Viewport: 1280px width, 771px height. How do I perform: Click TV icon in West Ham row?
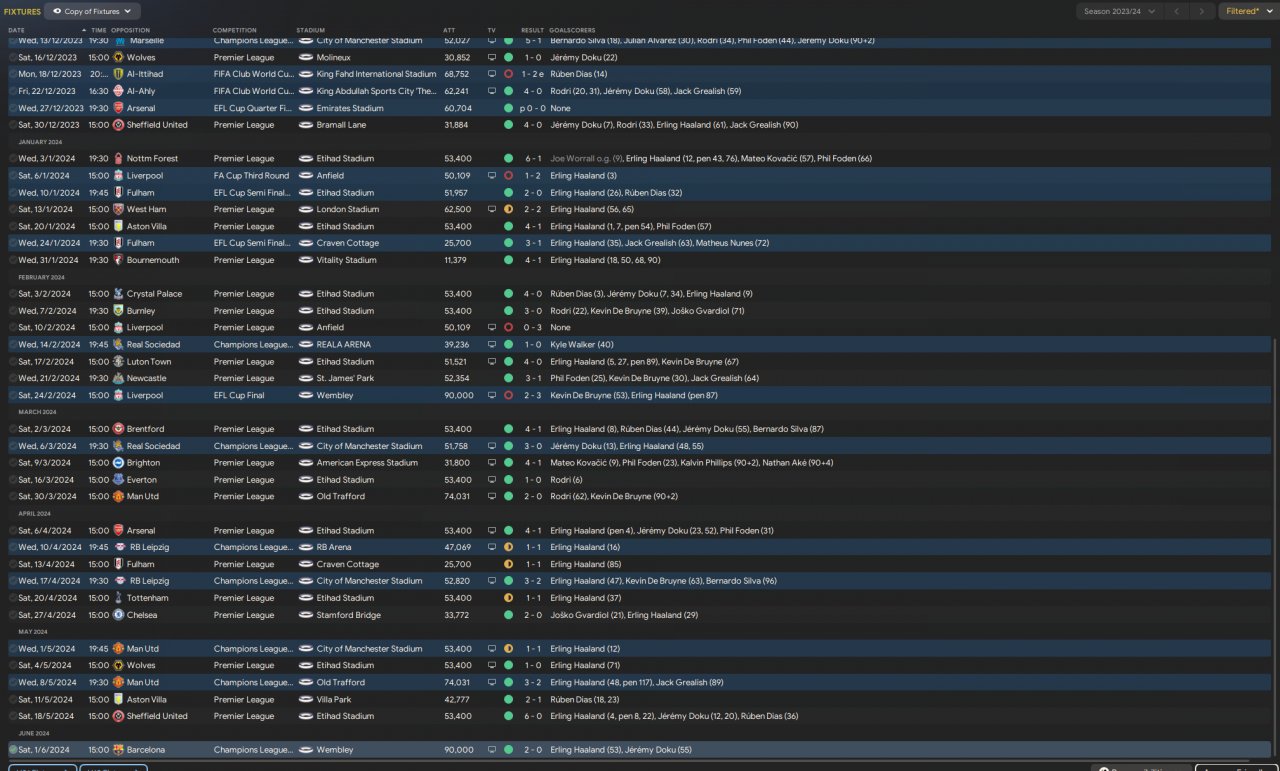492,210
